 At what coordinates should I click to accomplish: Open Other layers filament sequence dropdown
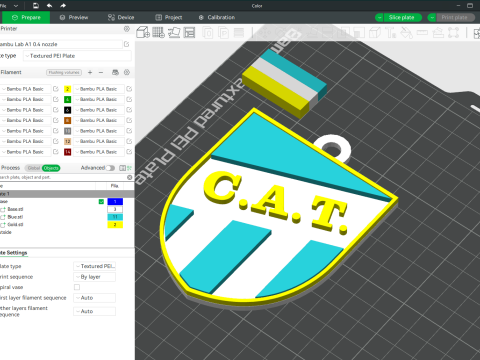click(x=95, y=311)
